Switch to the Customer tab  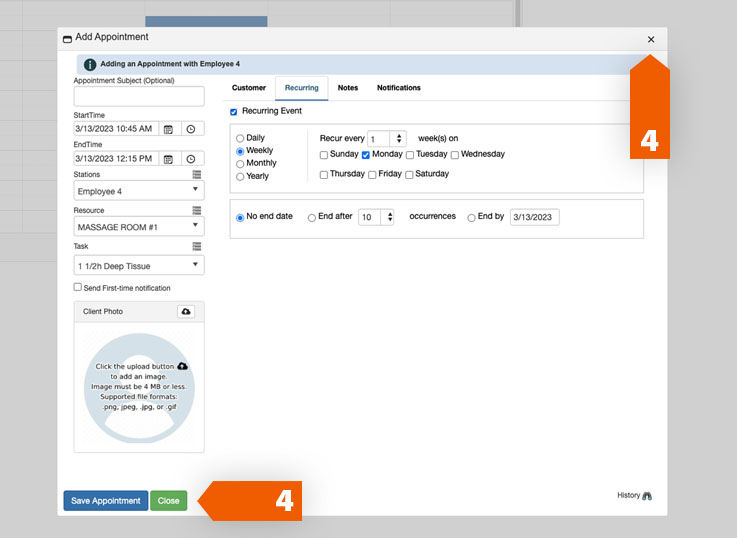tap(249, 88)
